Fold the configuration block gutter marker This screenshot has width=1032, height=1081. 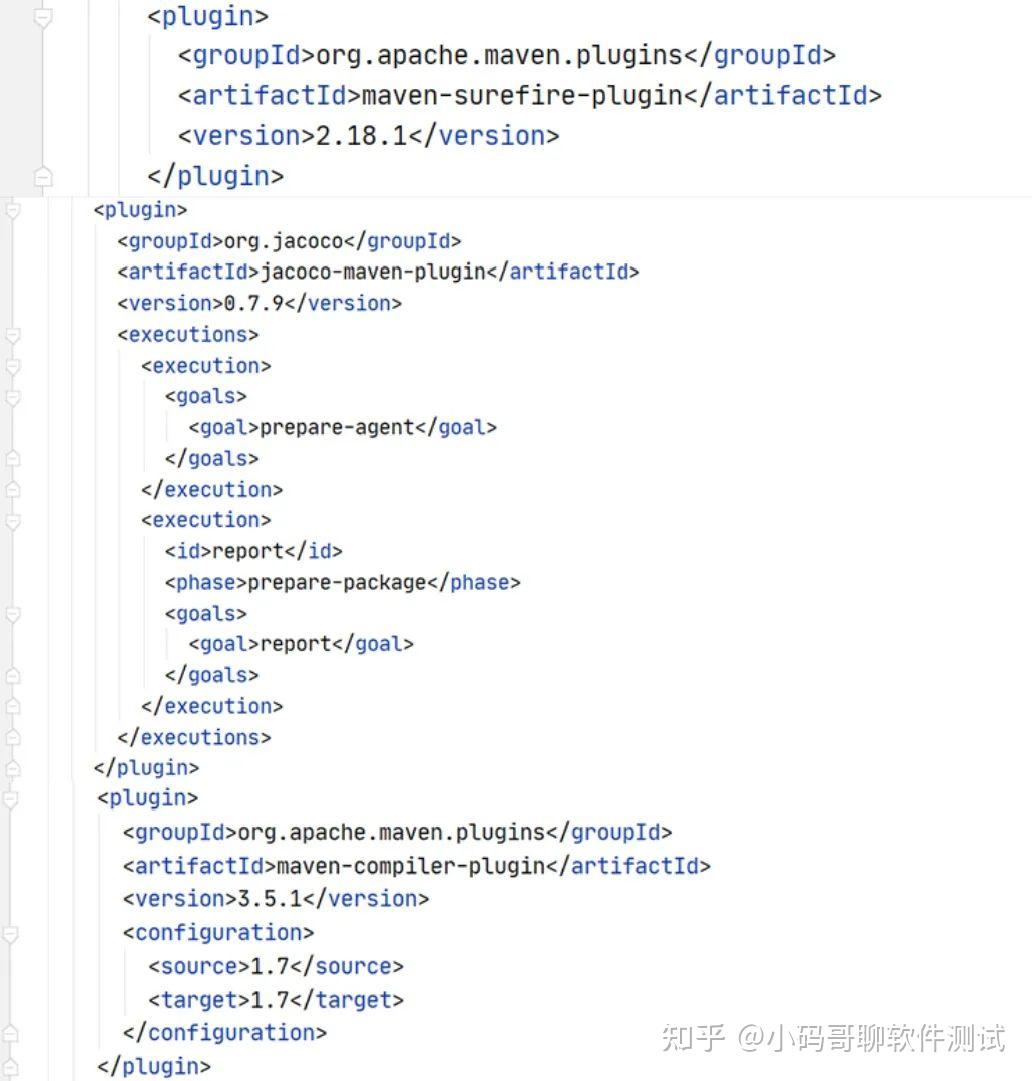[x=10, y=933]
